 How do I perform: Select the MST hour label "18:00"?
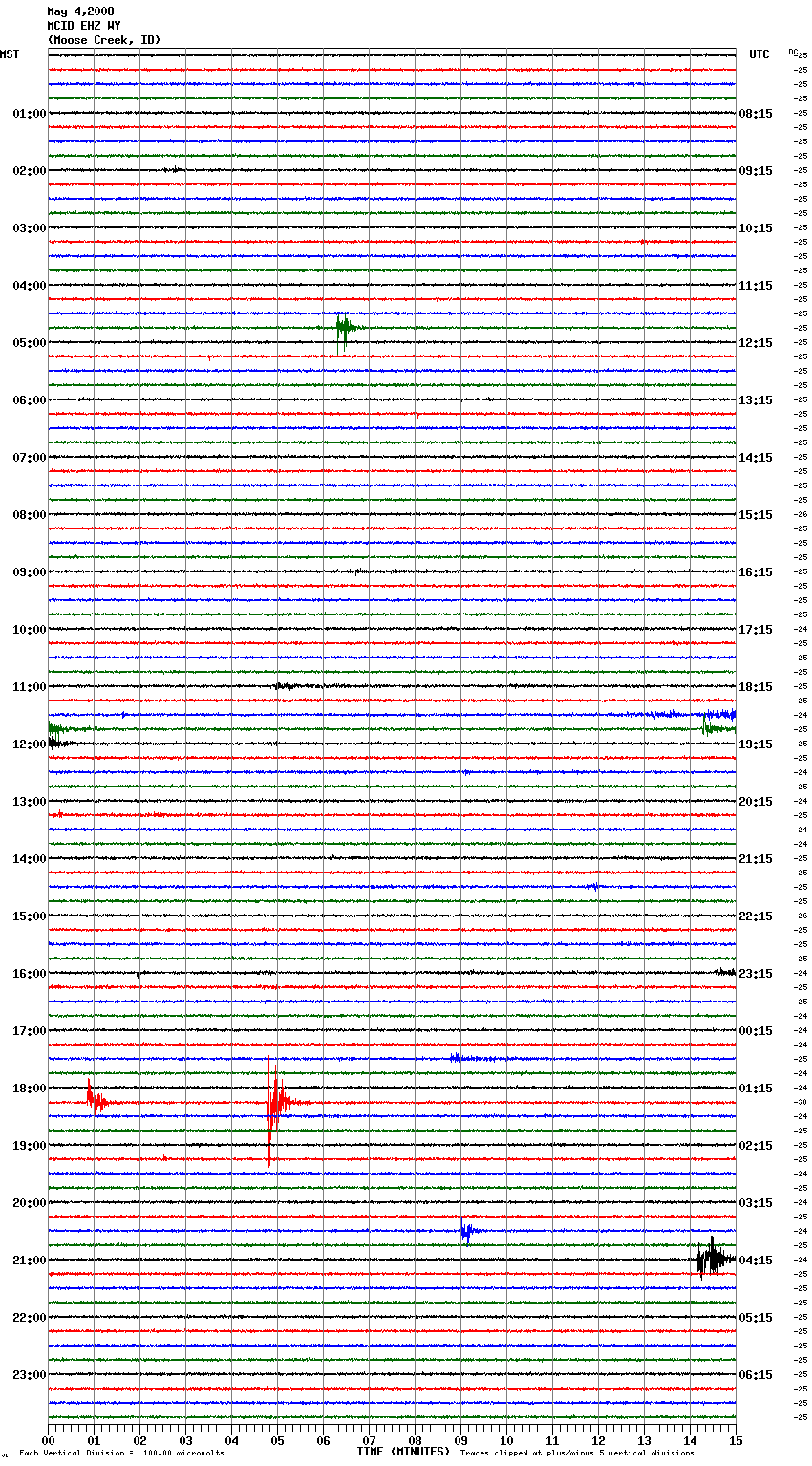(x=30, y=1089)
